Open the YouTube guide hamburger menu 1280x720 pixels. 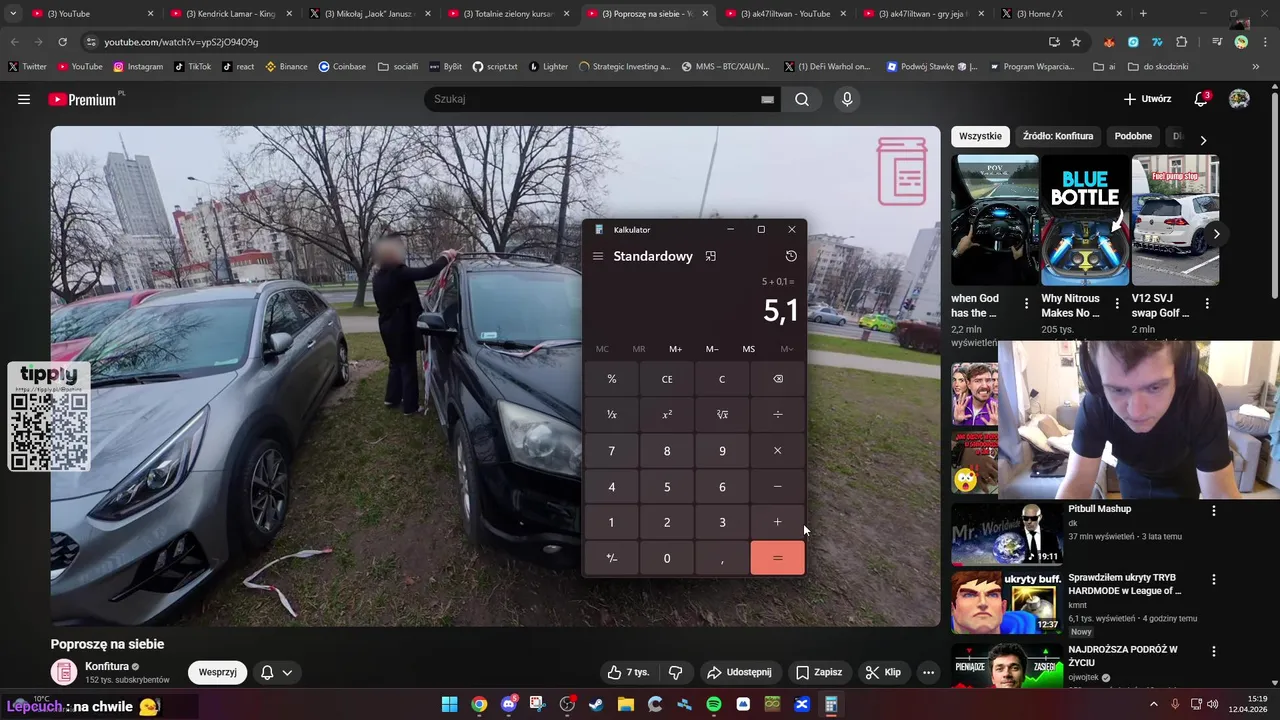click(24, 99)
